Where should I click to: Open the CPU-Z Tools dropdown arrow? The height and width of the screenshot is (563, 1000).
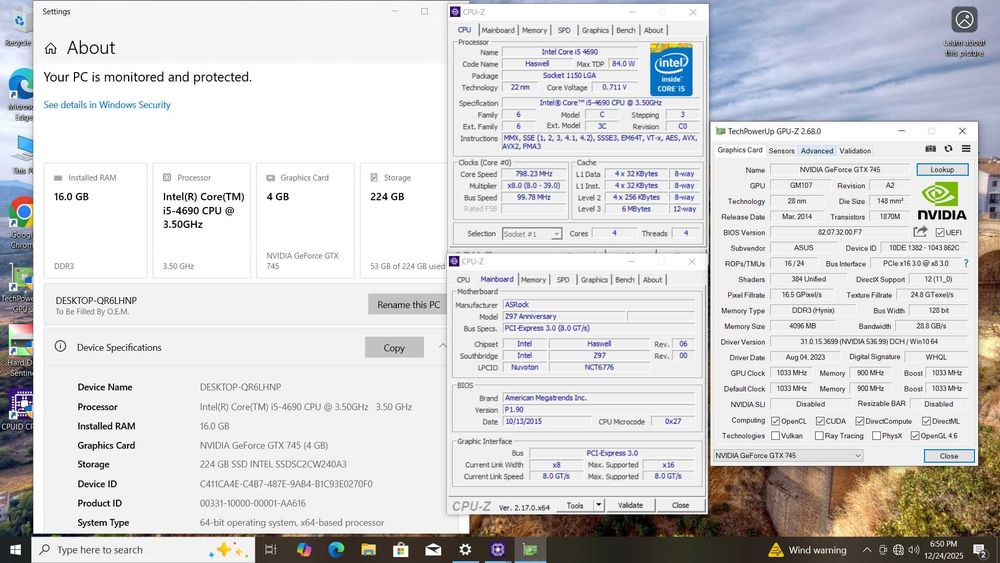(x=598, y=505)
